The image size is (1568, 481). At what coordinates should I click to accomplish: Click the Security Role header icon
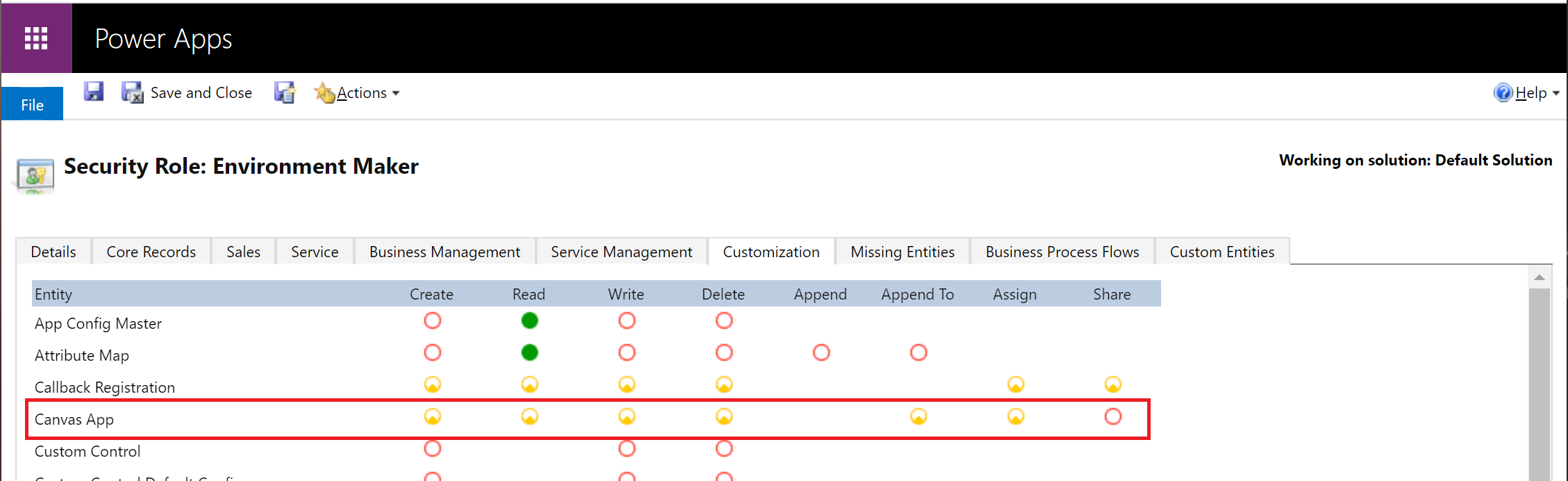[x=35, y=175]
